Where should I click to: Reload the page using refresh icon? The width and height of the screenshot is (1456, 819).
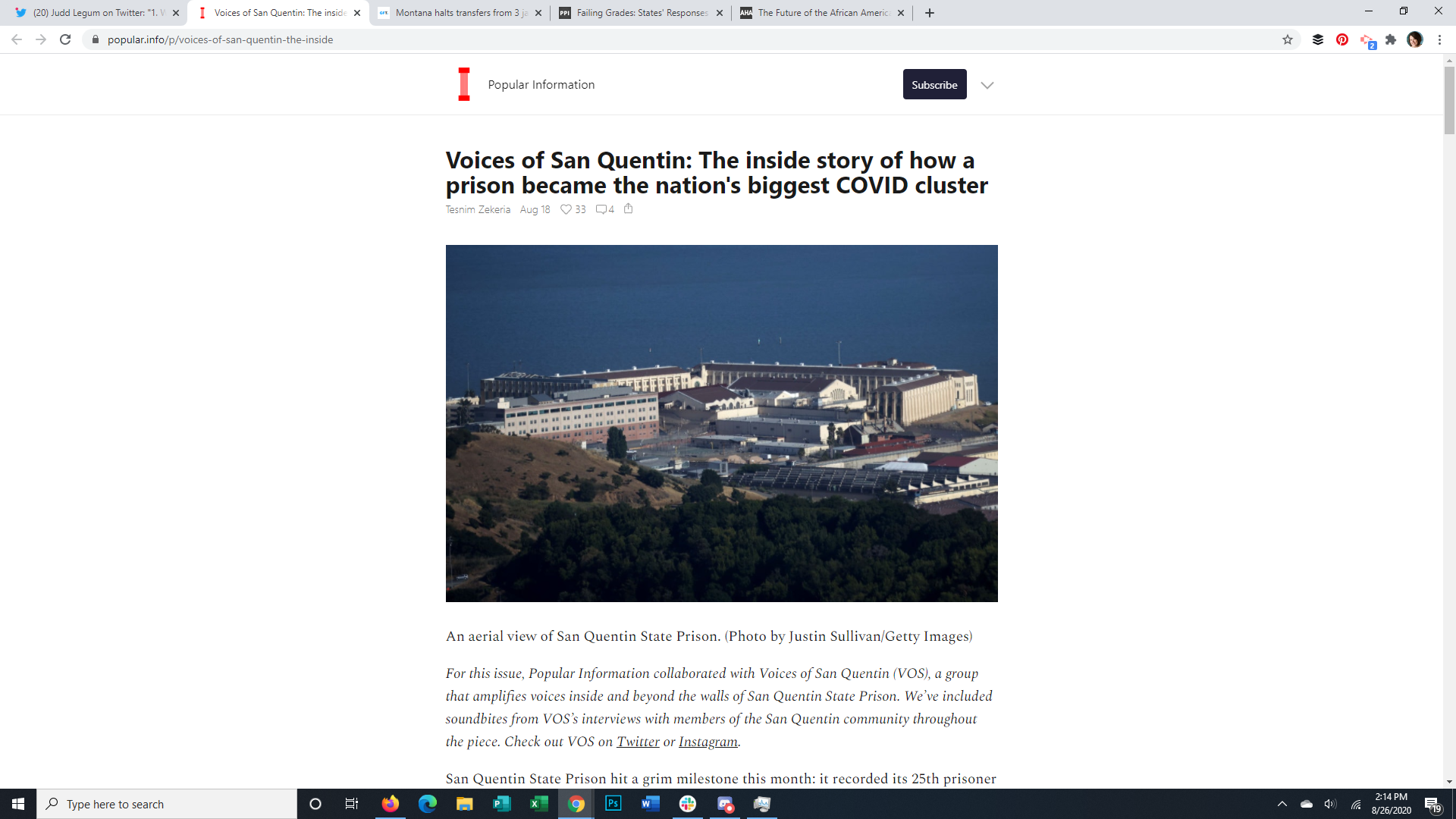coord(65,39)
